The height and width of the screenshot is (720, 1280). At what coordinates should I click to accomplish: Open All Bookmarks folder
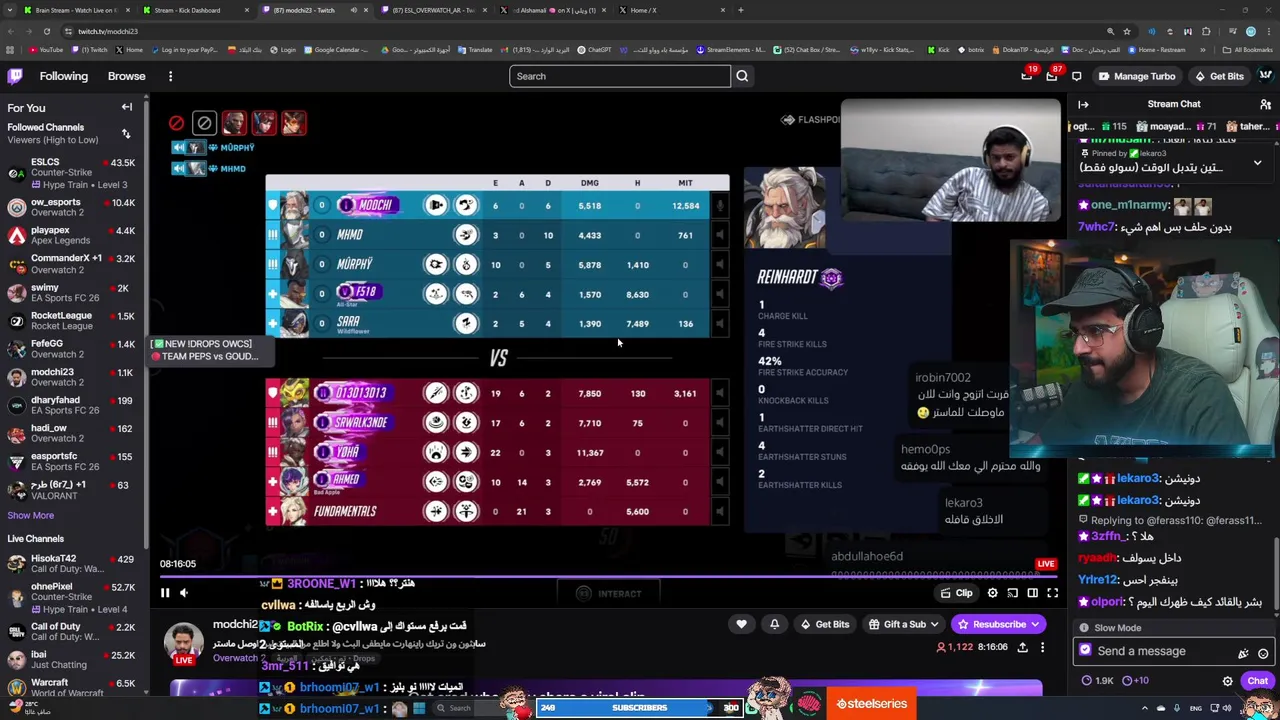1247,50
